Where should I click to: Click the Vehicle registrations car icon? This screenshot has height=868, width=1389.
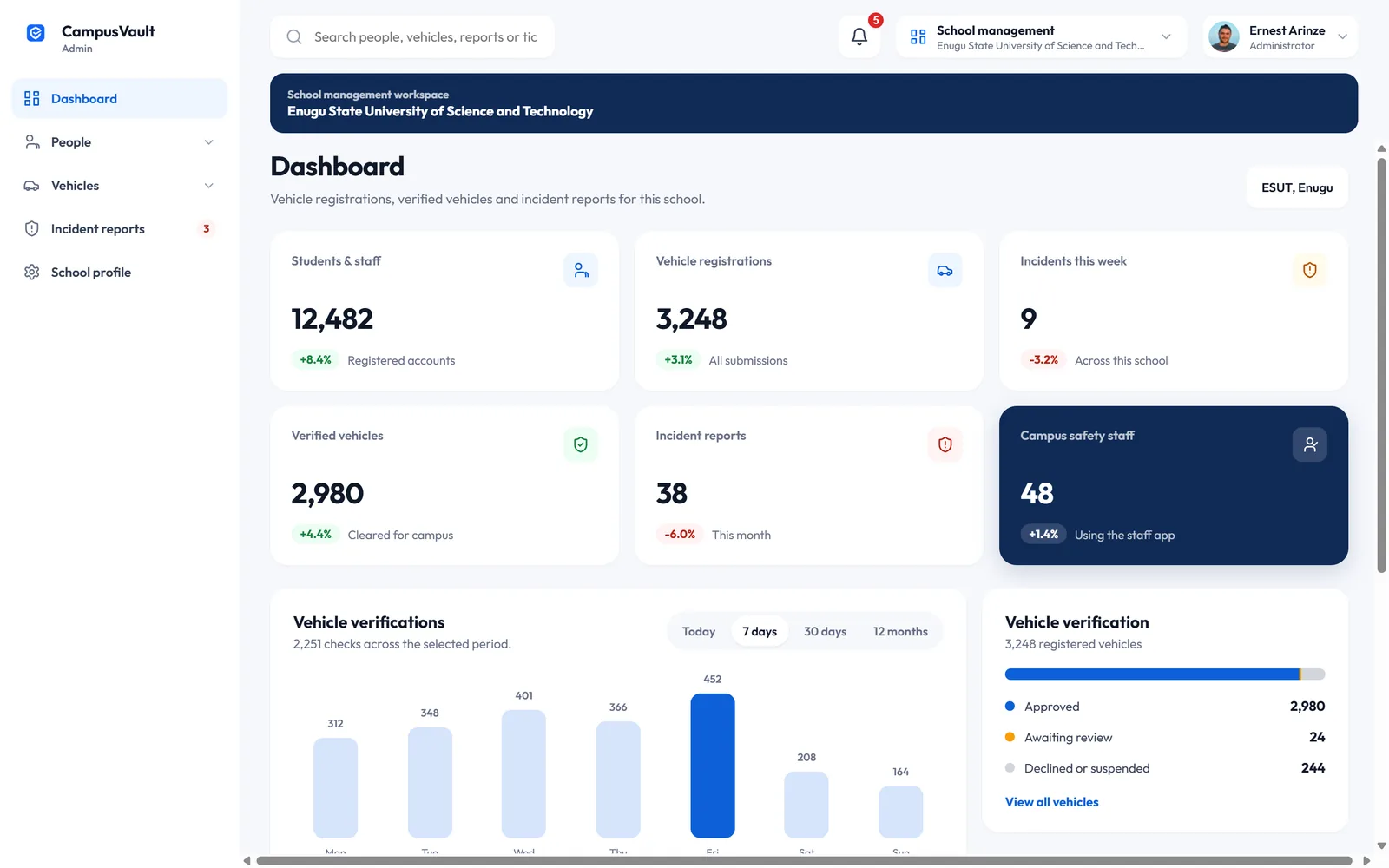click(945, 270)
